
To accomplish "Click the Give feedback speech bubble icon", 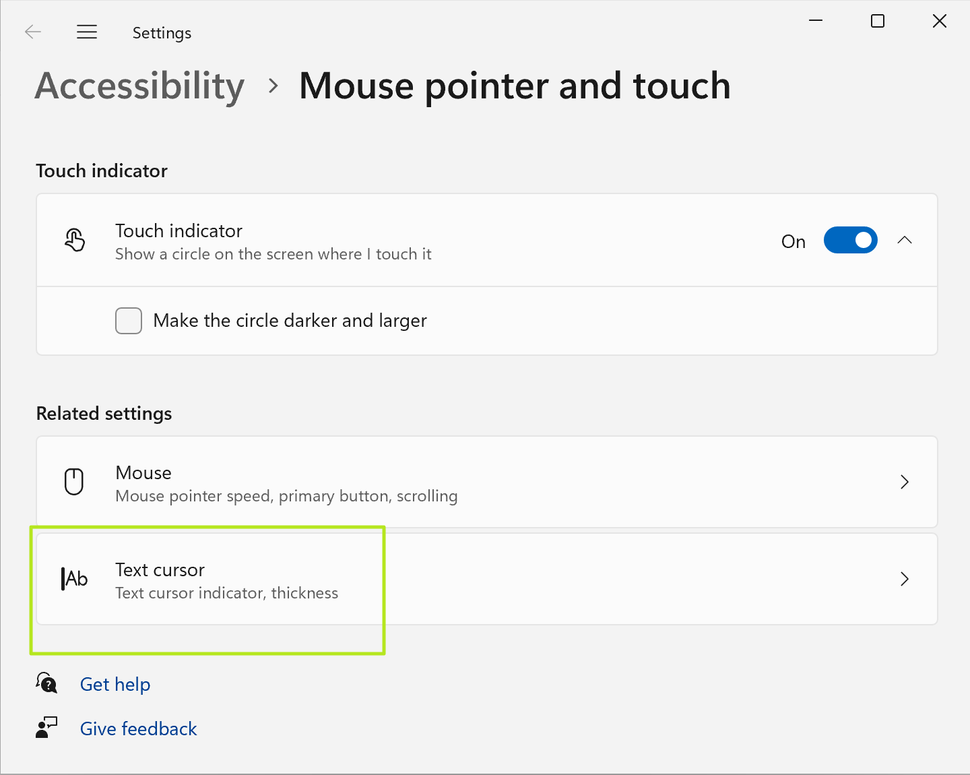I will [46, 727].
